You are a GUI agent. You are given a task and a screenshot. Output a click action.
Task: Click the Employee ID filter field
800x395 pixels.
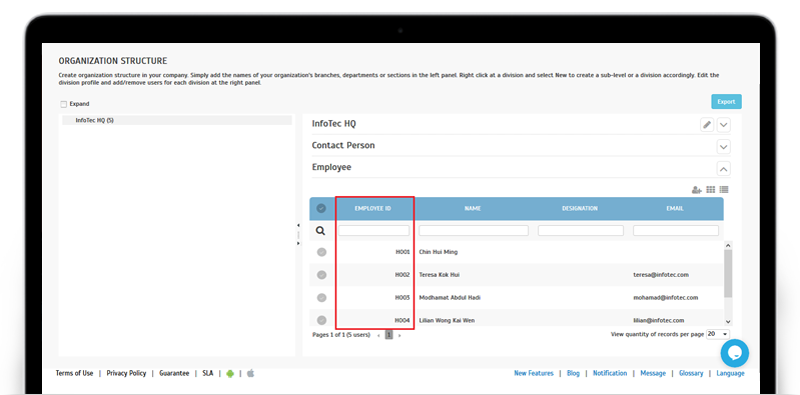[373, 231]
